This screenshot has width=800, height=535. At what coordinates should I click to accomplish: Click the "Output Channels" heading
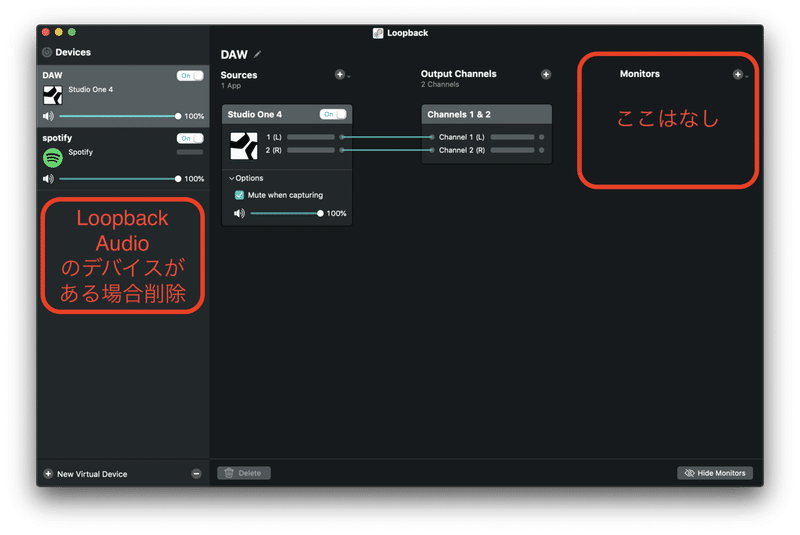(x=458, y=73)
